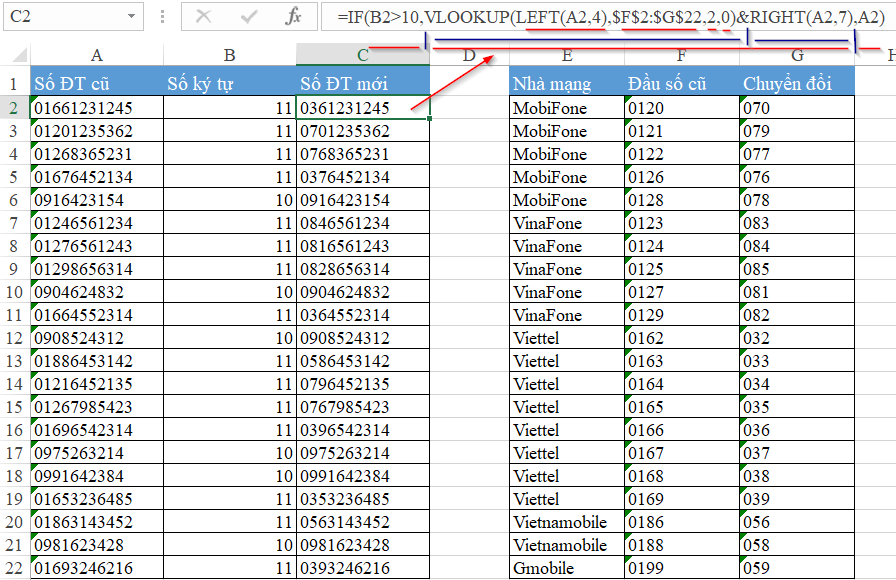
Task: Click the 'Chuyển đổi' header cell
Action: (797, 84)
